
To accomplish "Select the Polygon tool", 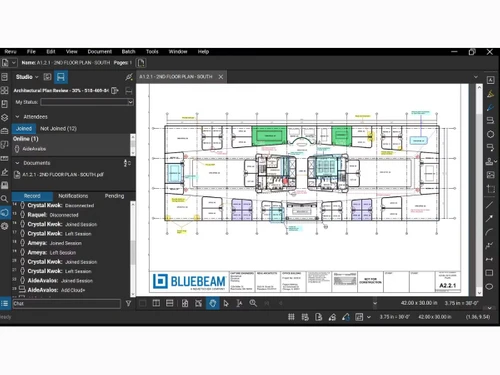I will coord(490,134).
